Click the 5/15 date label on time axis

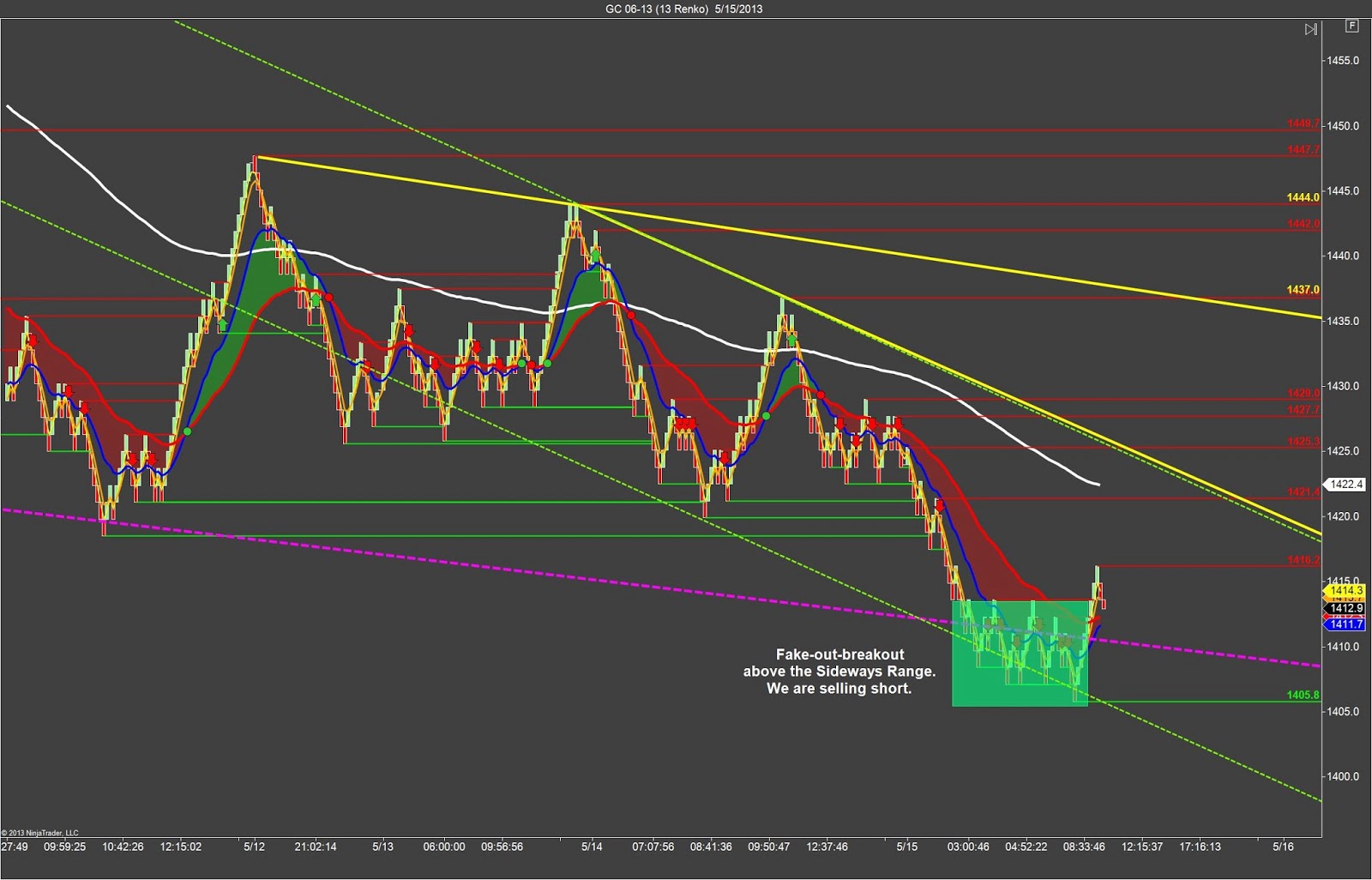click(907, 847)
